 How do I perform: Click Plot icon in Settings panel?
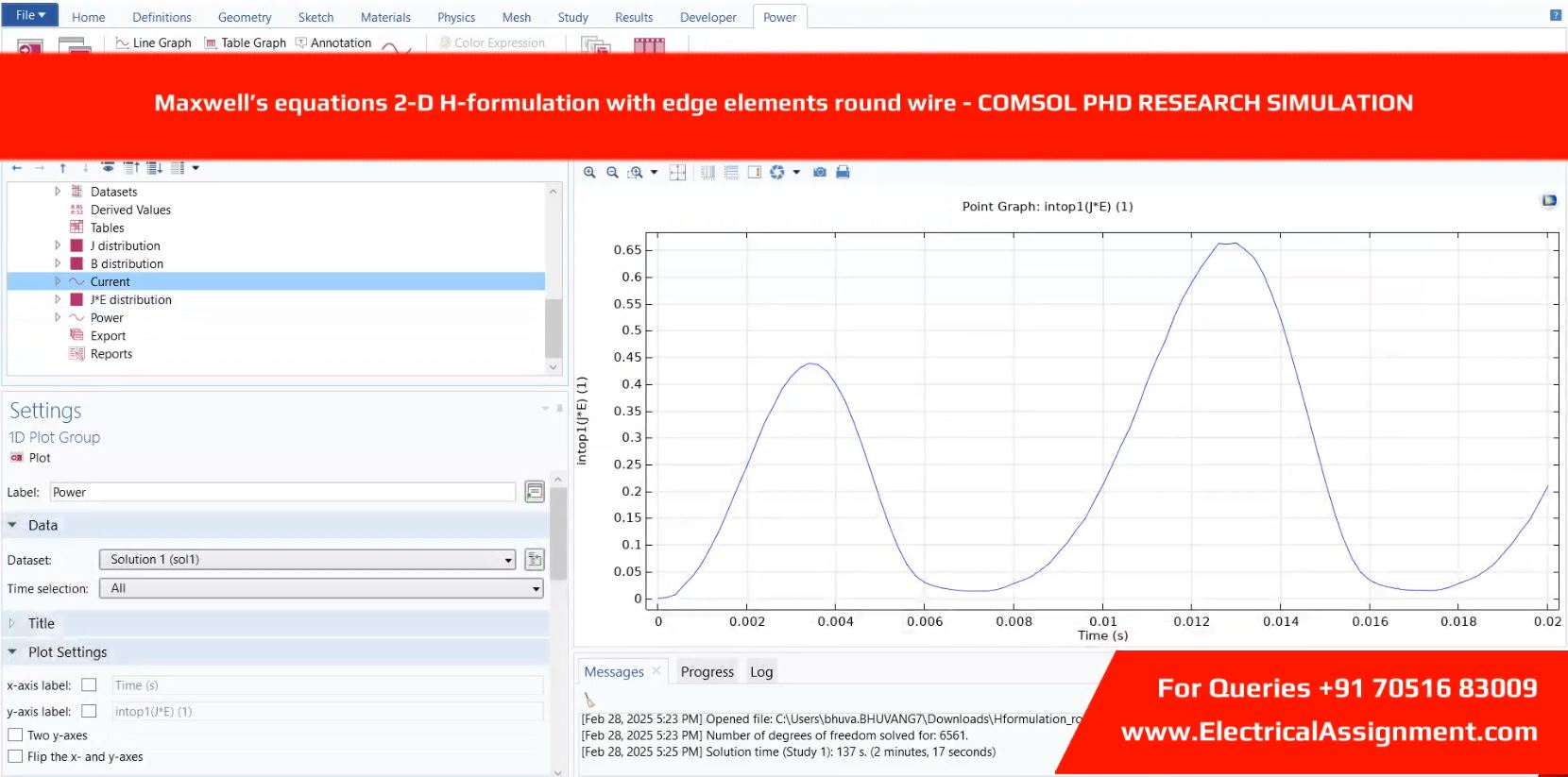[17, 458]
